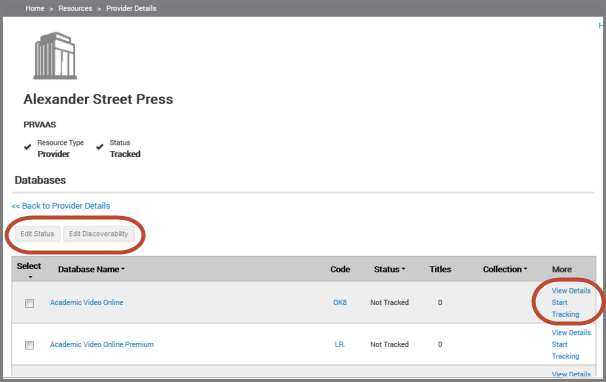Click the PRVAAS provider code
Viewport: 606px width, 382px height.
point(40,124)
